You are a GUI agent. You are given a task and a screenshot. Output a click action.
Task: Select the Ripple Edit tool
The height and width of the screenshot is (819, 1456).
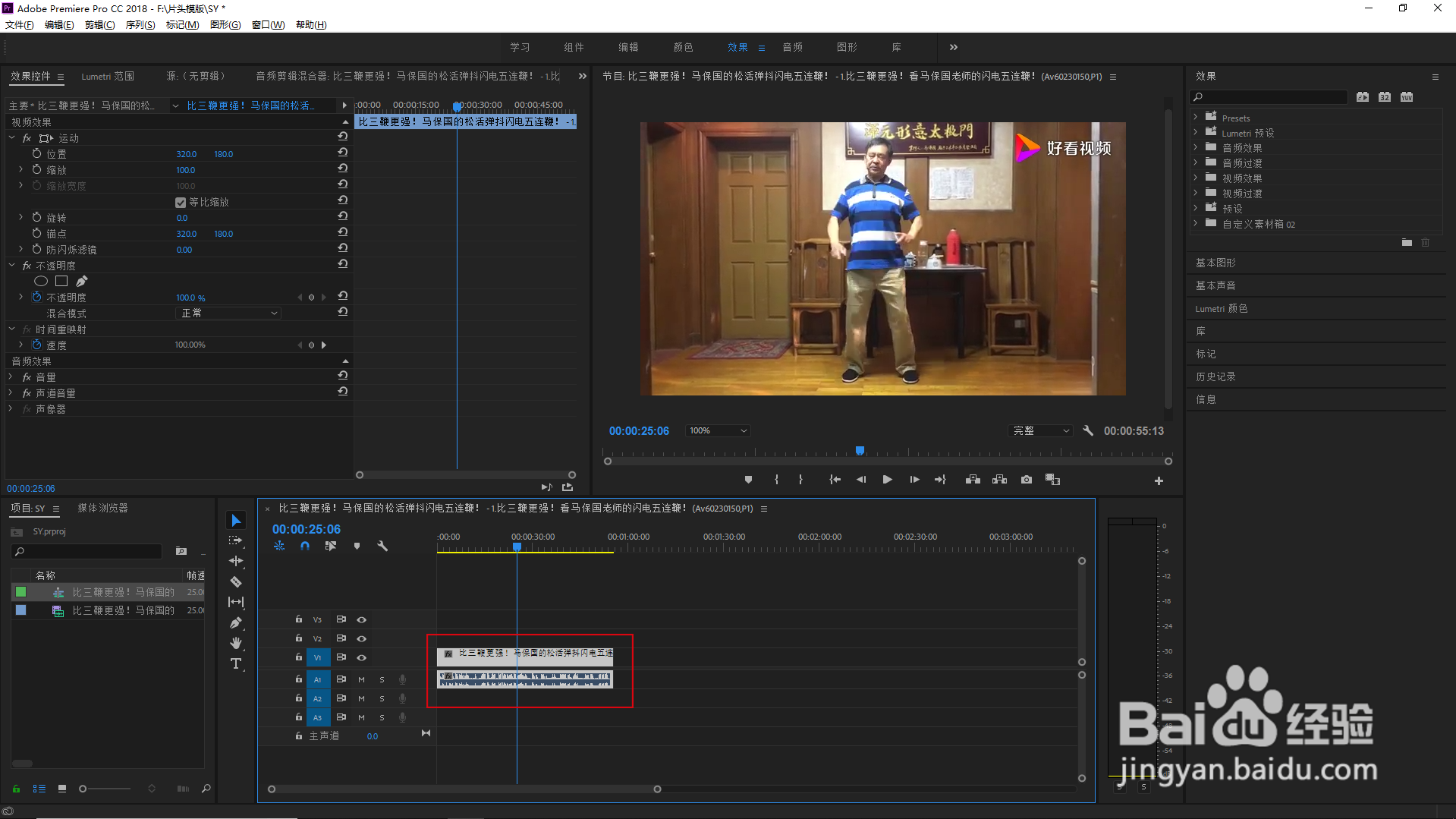coord(236,561)
